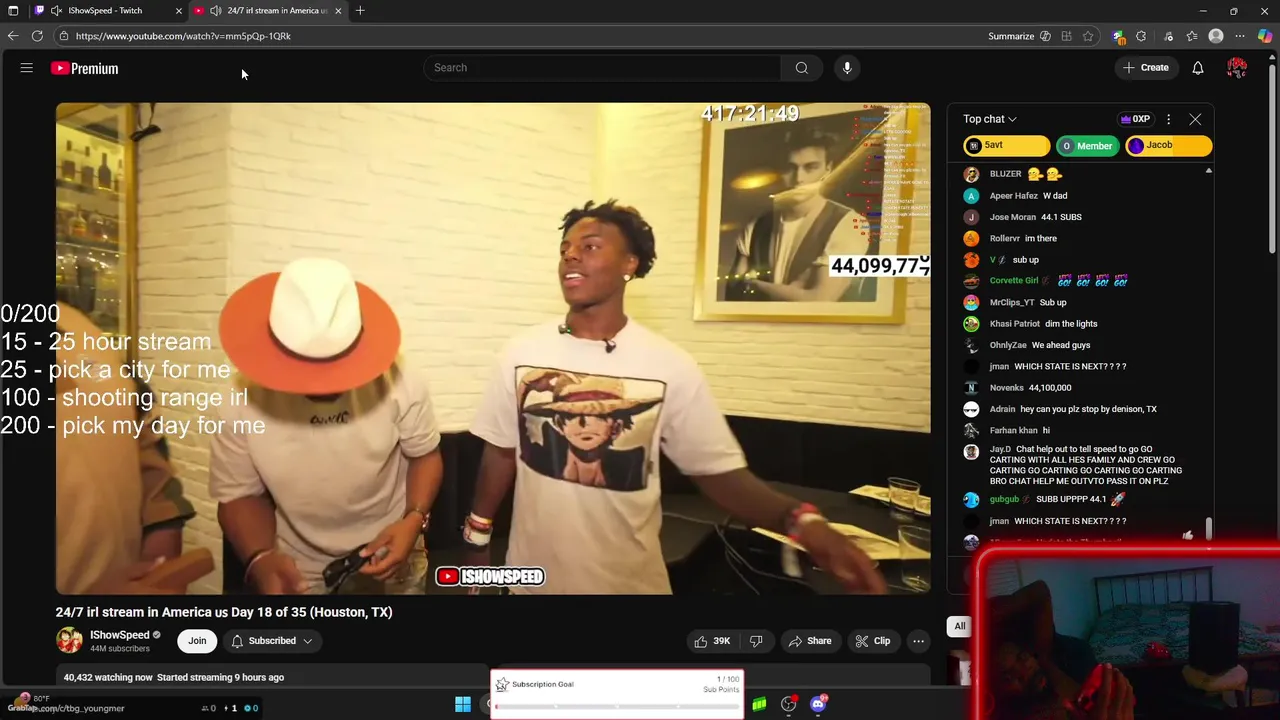Open new browser tab

pos(360,10)
